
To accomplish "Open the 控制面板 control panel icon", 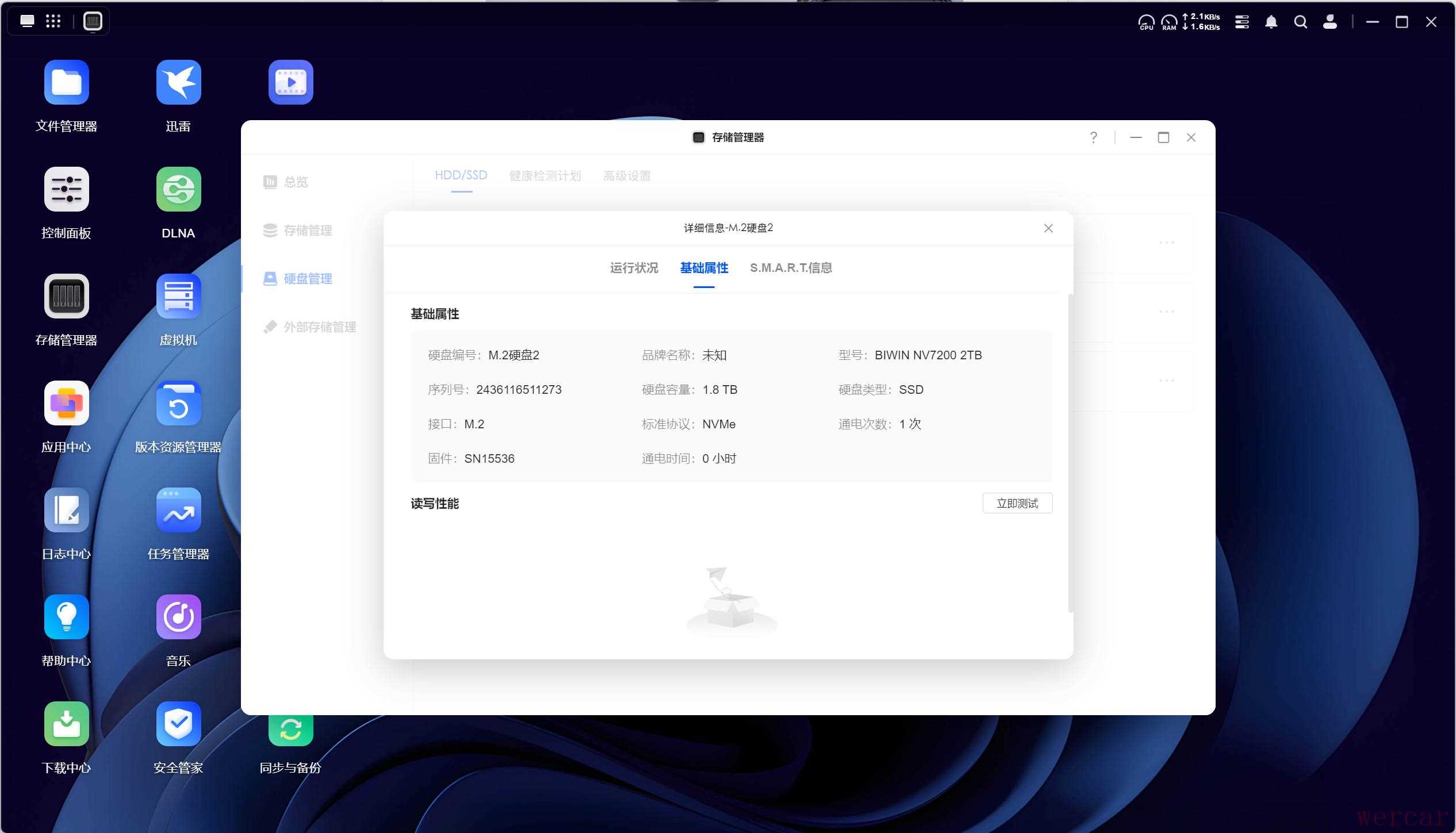I will pos(66,189).
